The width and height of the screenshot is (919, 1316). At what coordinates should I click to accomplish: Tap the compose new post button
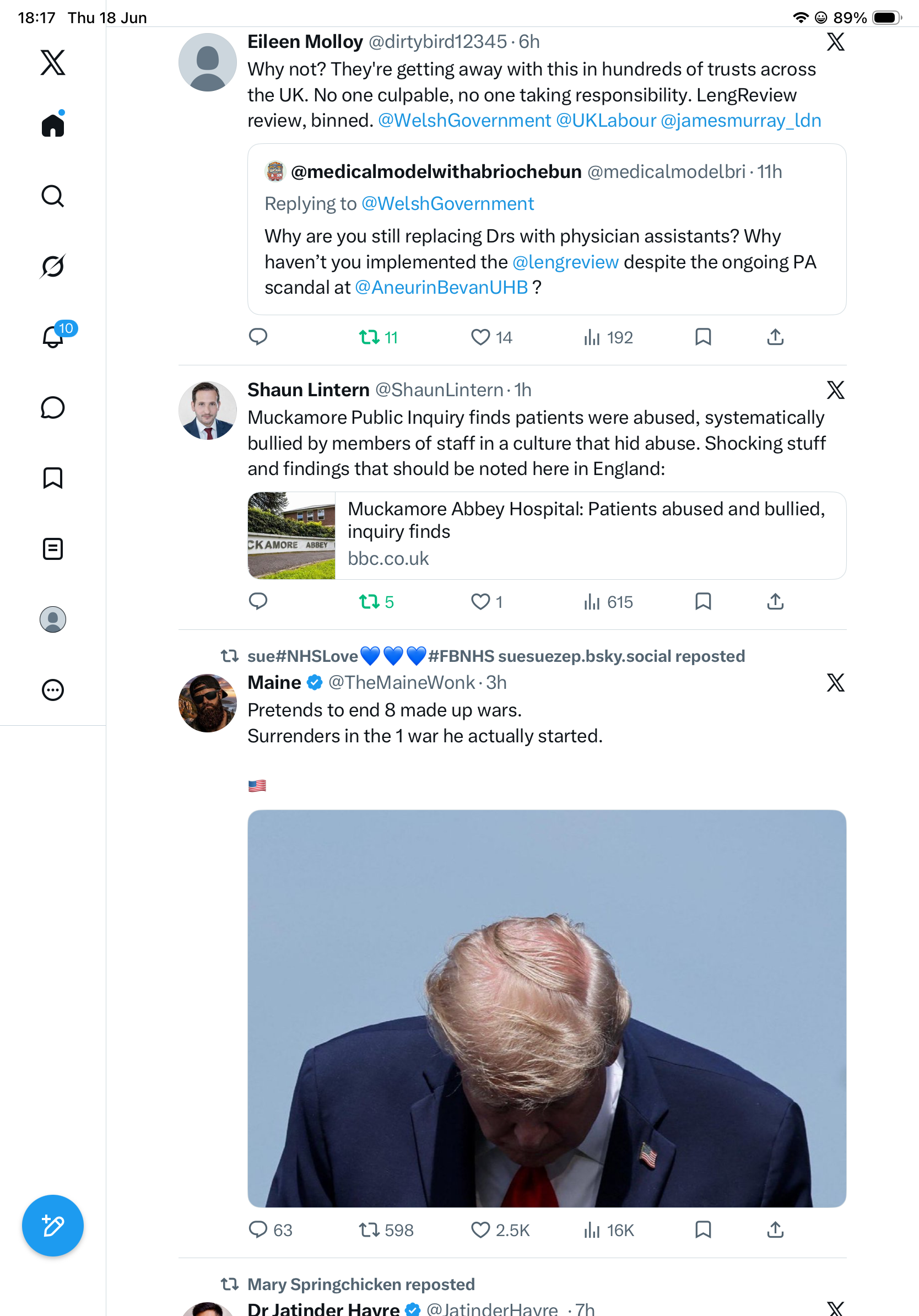pyautogui.click(x=53, y=1226)
